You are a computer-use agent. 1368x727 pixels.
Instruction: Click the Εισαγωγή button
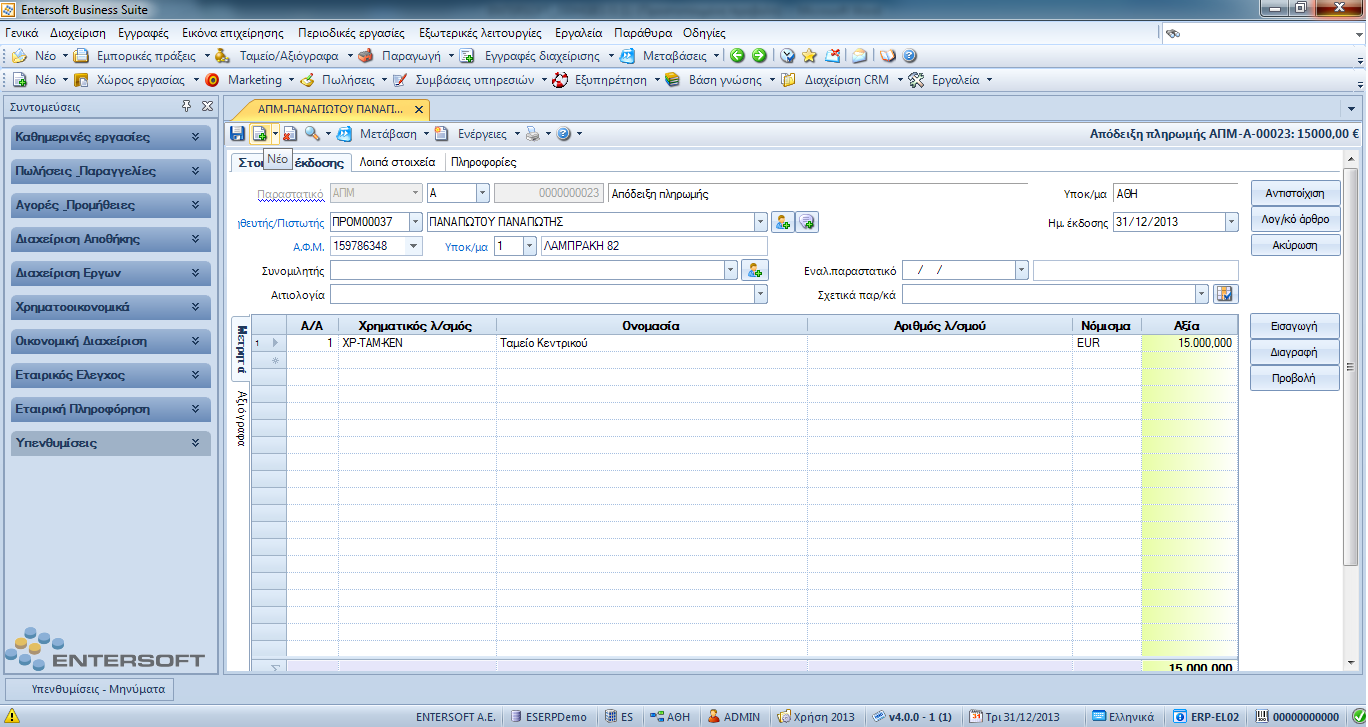[x=1295, y=326]
